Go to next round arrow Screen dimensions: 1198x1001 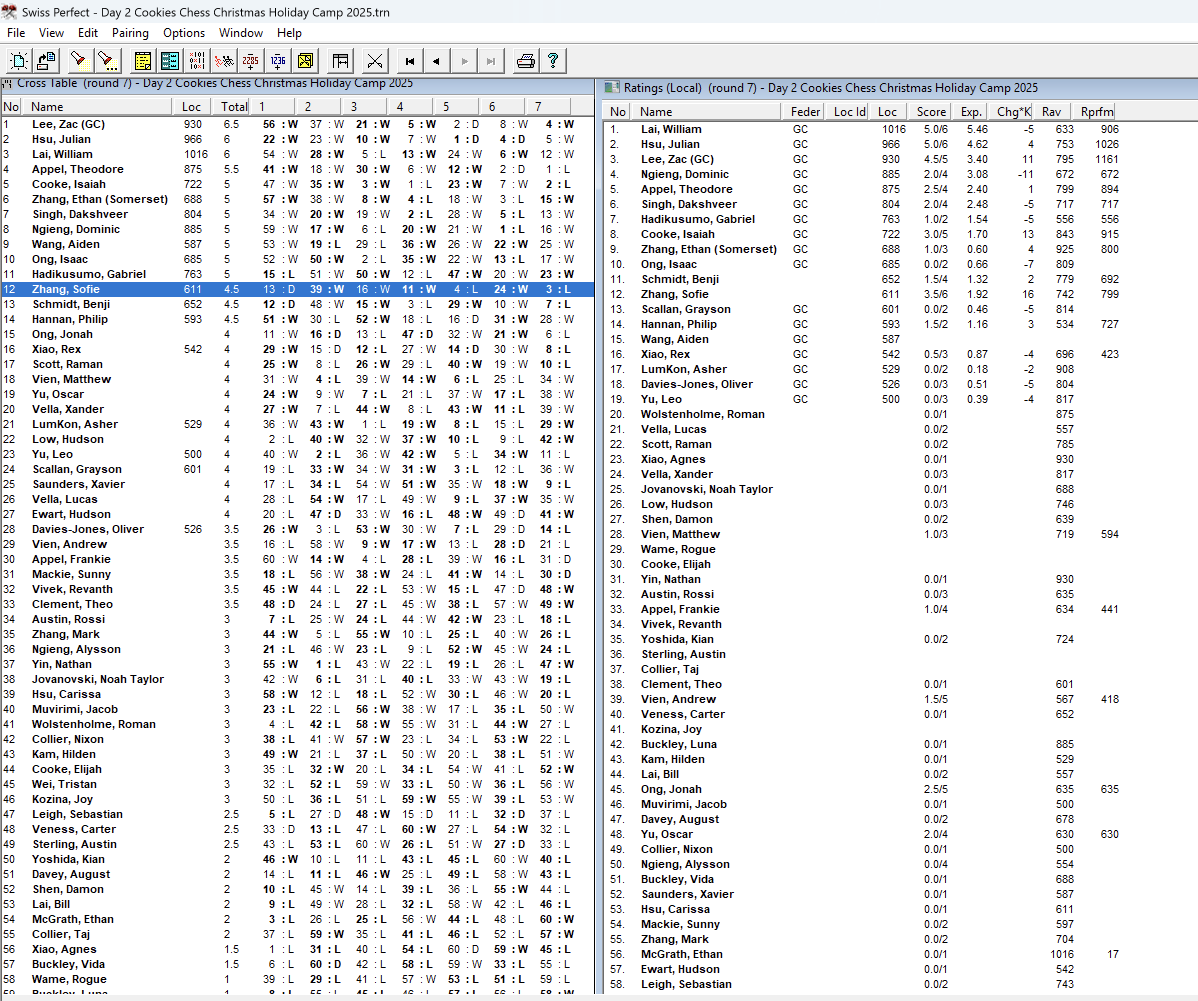(x=464, y=60)
